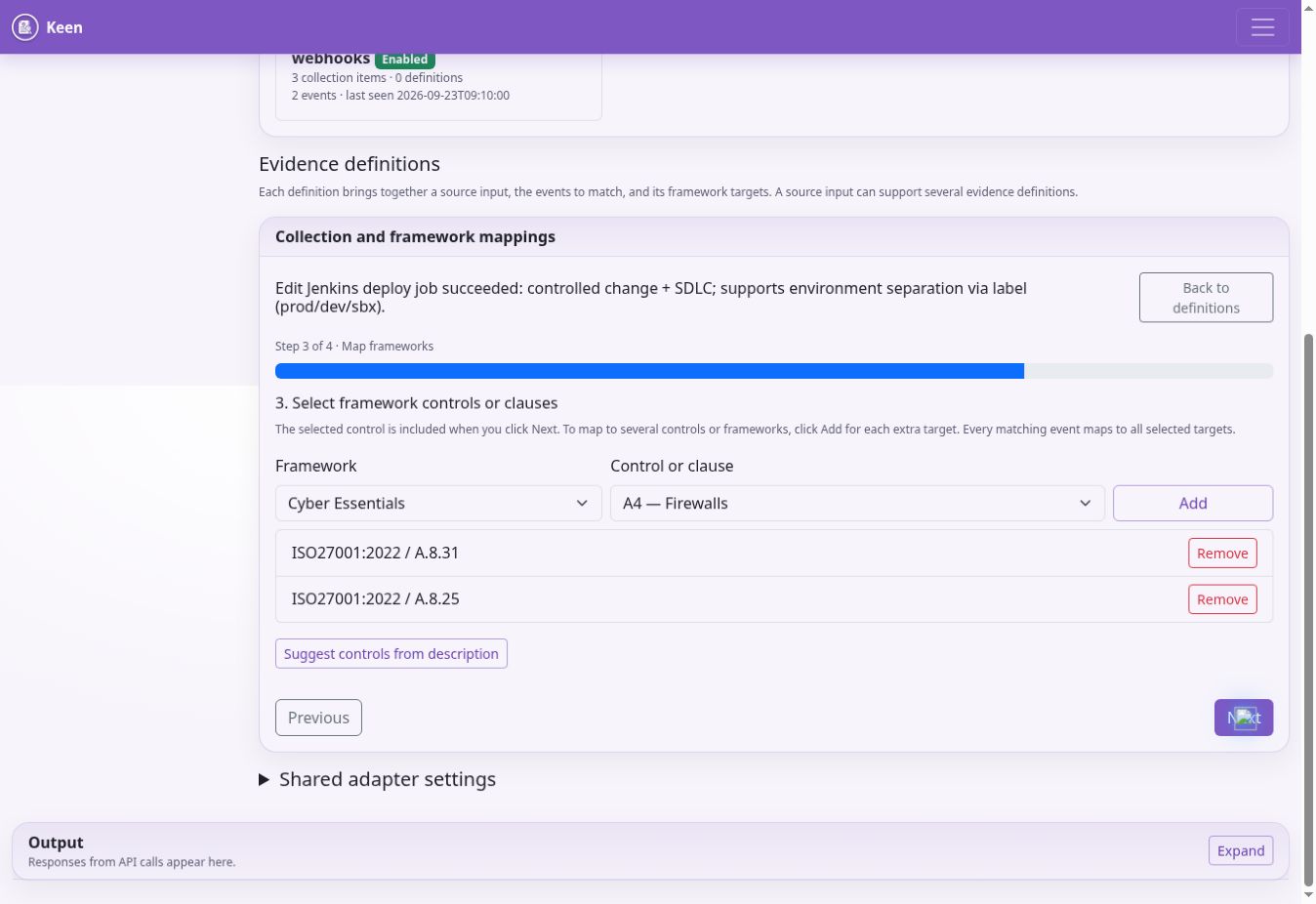
Task: Go back with the Previous button
Action: [x=318, y=718]
